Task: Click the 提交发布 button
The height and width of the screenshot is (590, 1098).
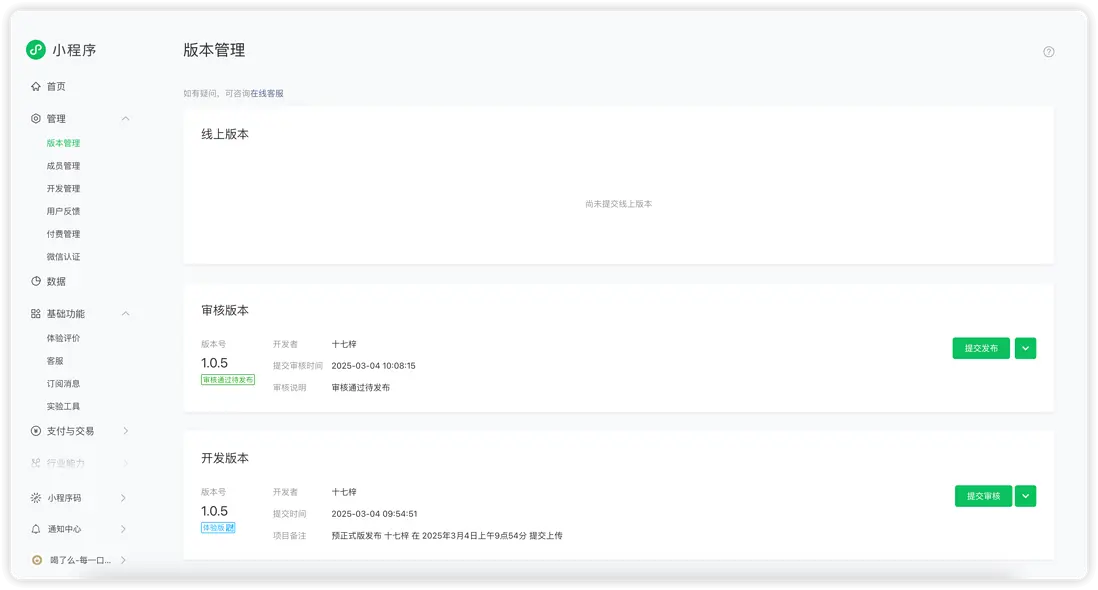Action: [981, 348]
